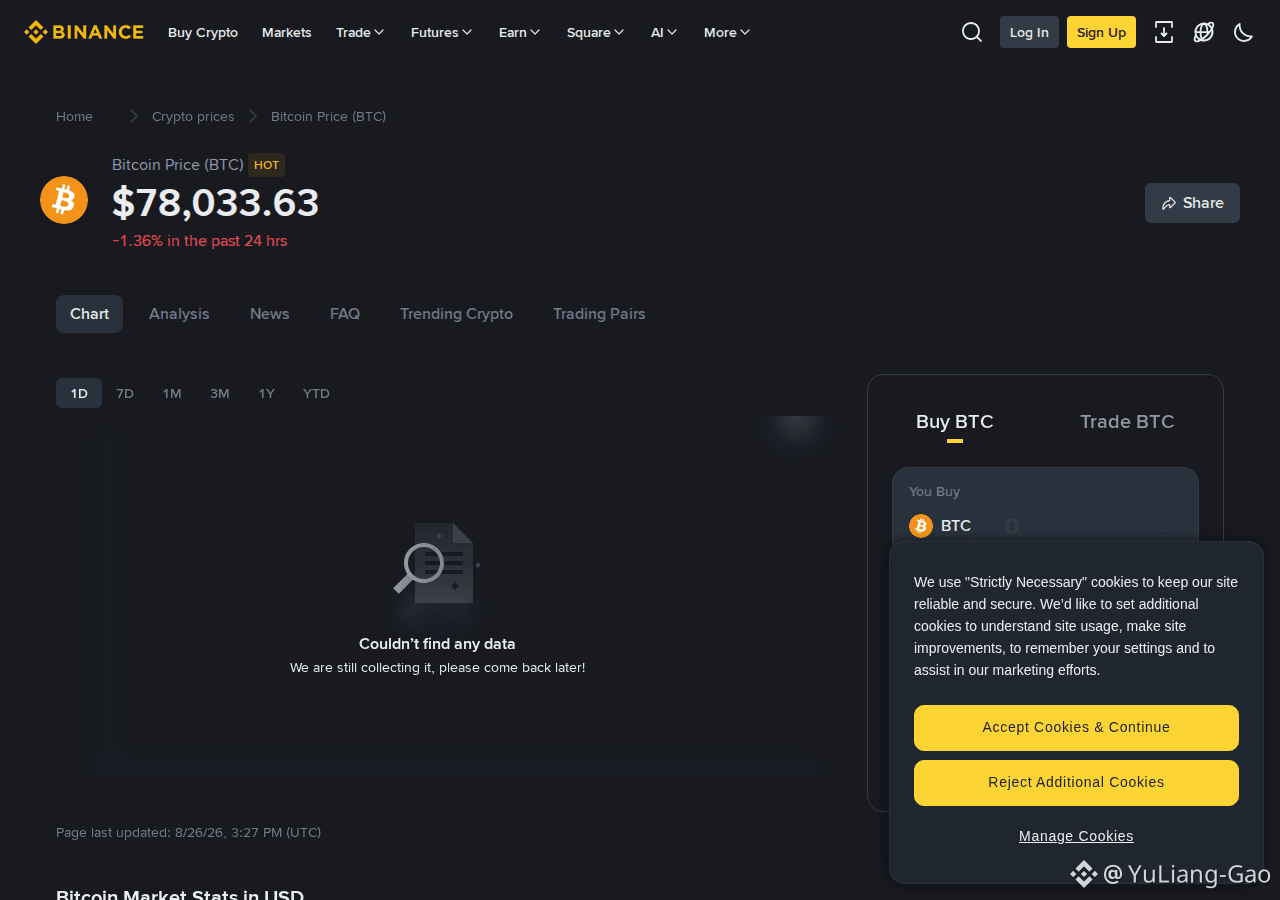
Task: Expand the Trade dropdown menu
Action: click(x=360, y=32)
